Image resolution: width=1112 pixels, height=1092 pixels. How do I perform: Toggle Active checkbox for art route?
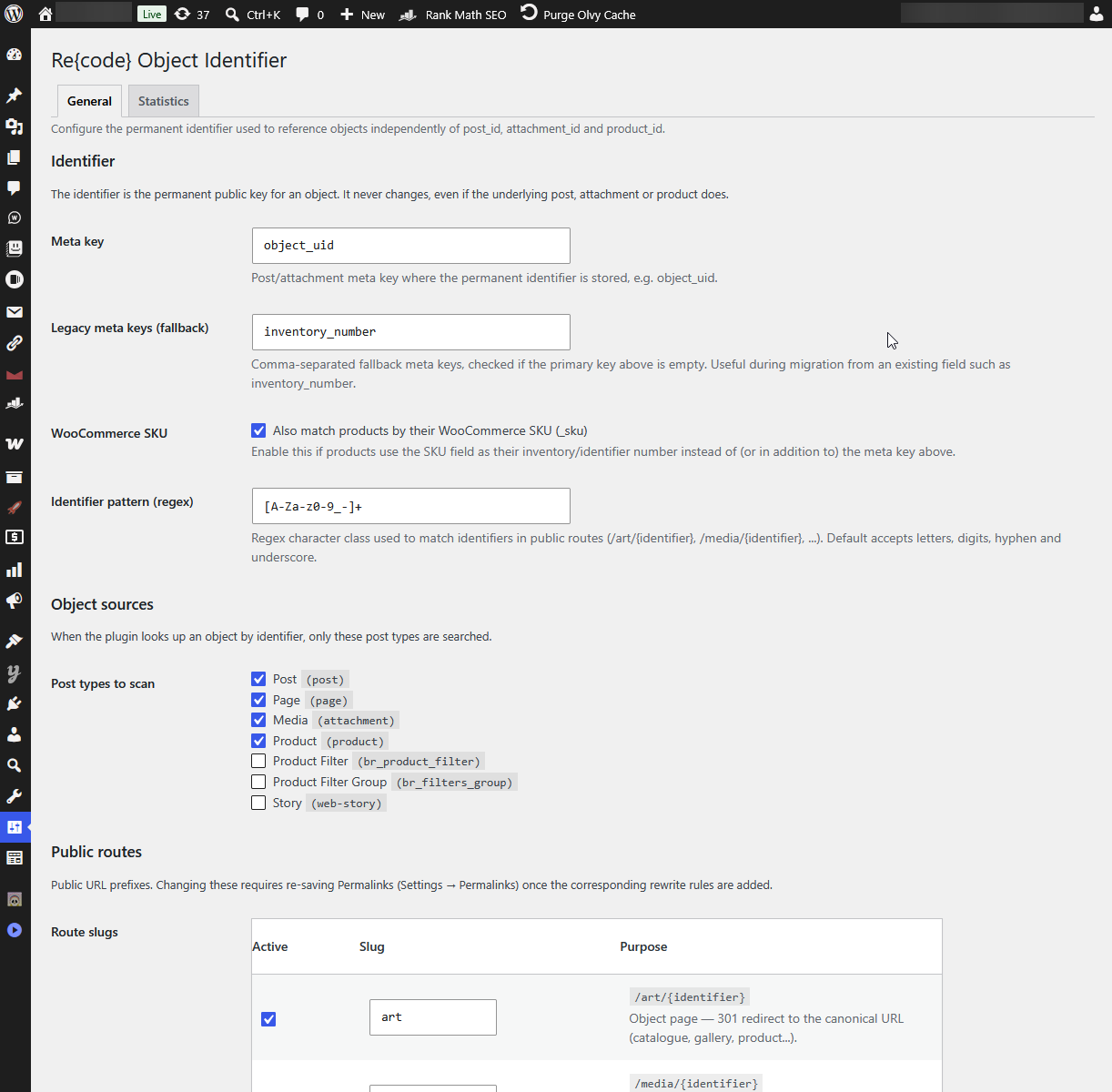(x=268, y=1019)
